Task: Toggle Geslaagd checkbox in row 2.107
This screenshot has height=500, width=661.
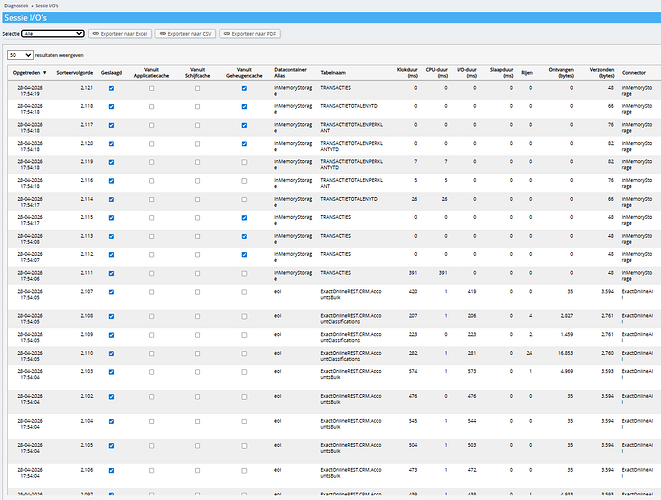Action: coord(111,292)
